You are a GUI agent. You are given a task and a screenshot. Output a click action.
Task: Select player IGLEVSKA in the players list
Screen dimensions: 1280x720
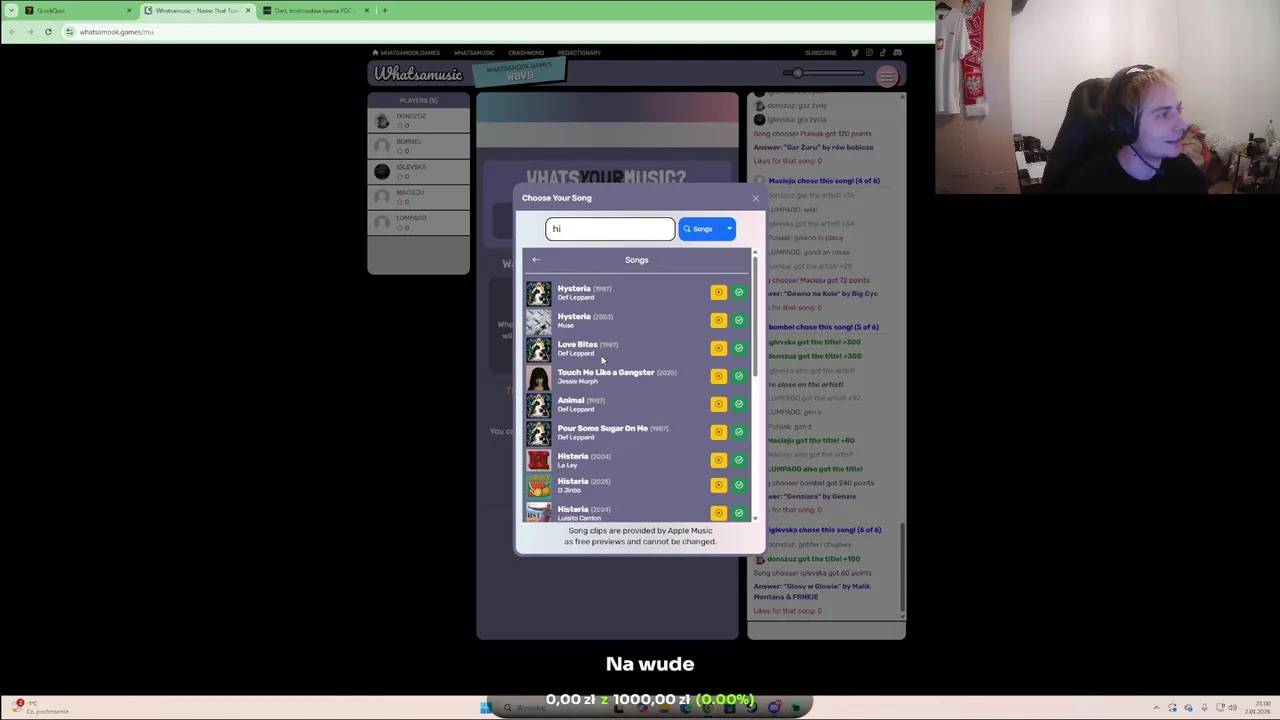click(418, 171)
